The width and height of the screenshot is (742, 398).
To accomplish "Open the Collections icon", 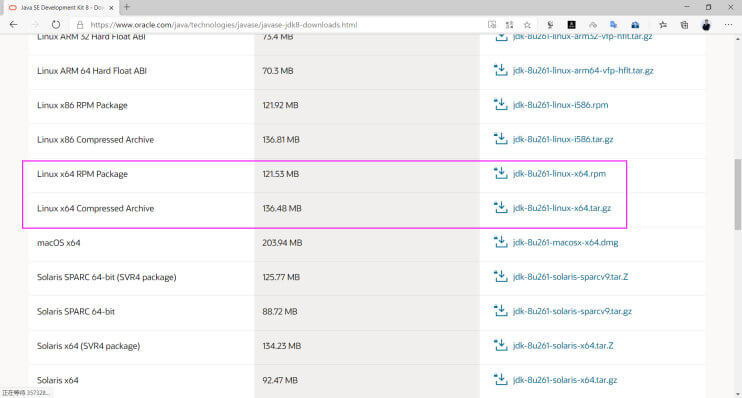I will pyautogui.click(x=684, y=25).
